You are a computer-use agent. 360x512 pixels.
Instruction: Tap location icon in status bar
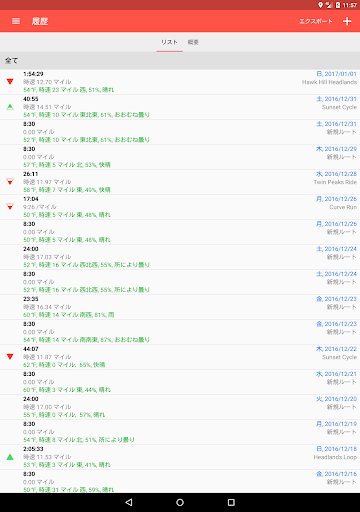click(x=320, y=5)
